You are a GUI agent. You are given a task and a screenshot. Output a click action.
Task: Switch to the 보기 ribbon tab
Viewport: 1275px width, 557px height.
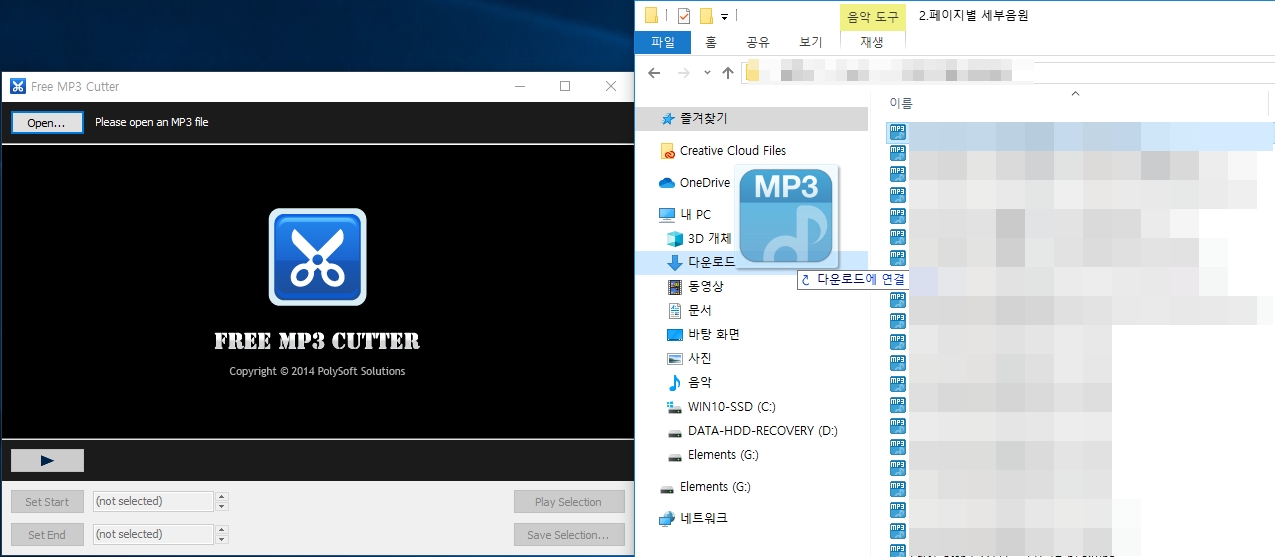tap(811, 42)
